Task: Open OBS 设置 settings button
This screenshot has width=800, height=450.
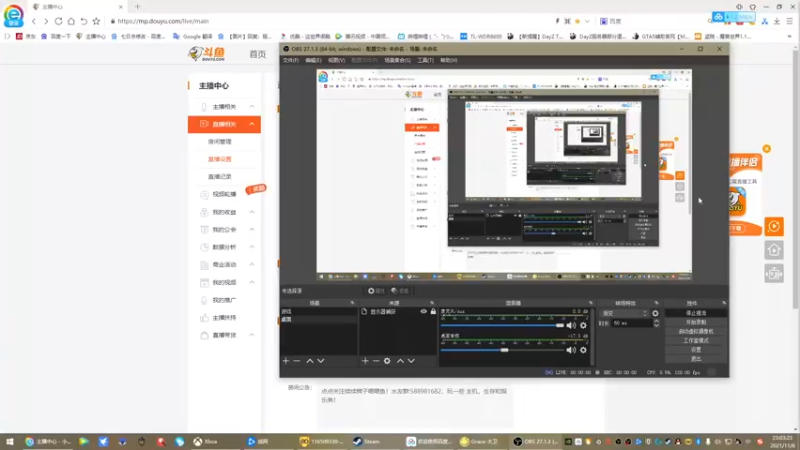Action: click(696, 349)
